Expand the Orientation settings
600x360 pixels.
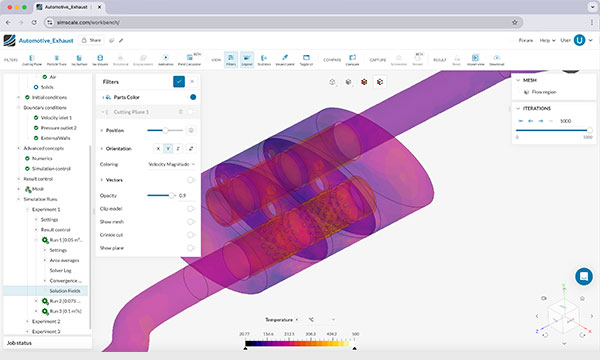[101, 148]
